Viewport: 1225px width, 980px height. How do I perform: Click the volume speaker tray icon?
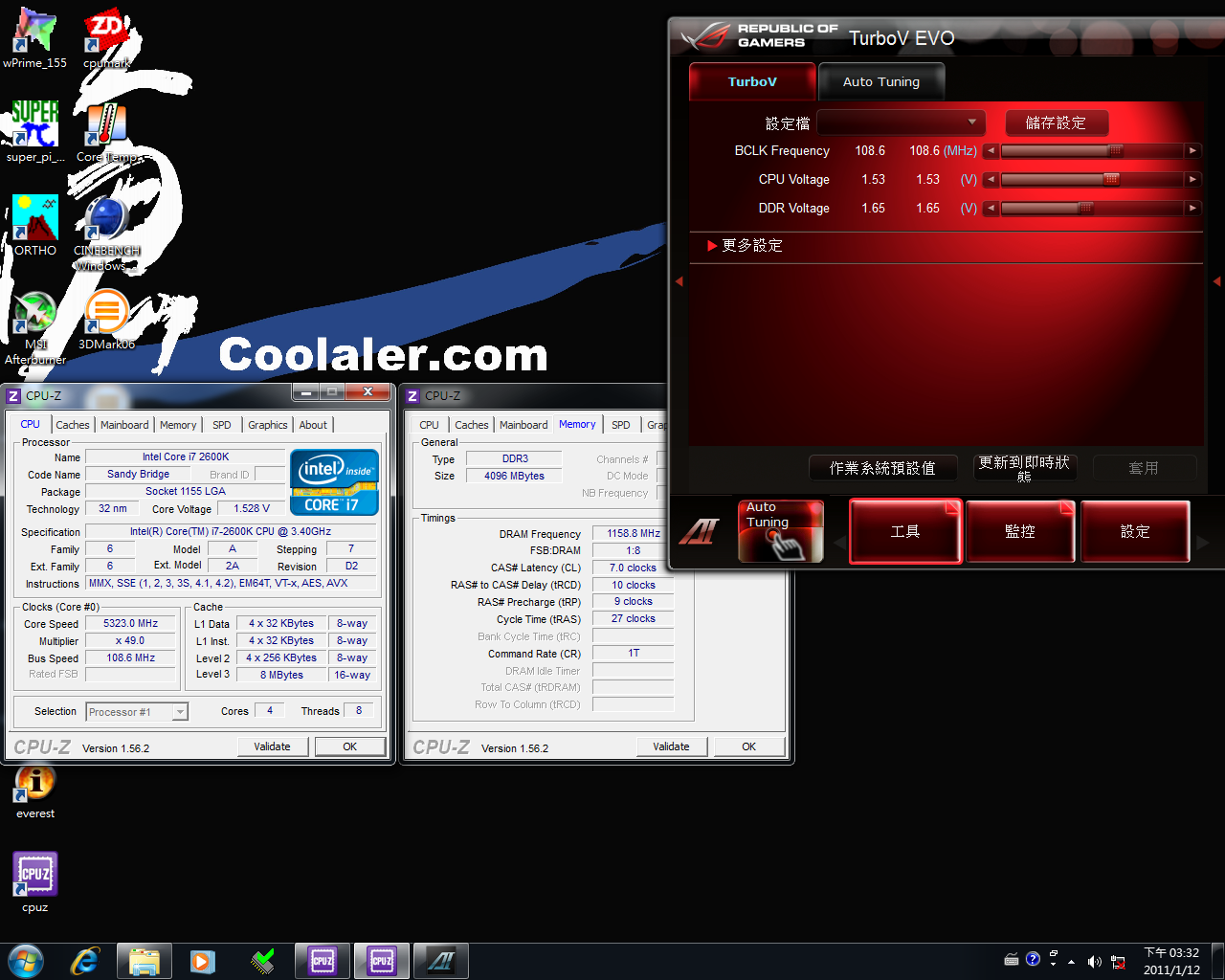(x=1095, y=961)
